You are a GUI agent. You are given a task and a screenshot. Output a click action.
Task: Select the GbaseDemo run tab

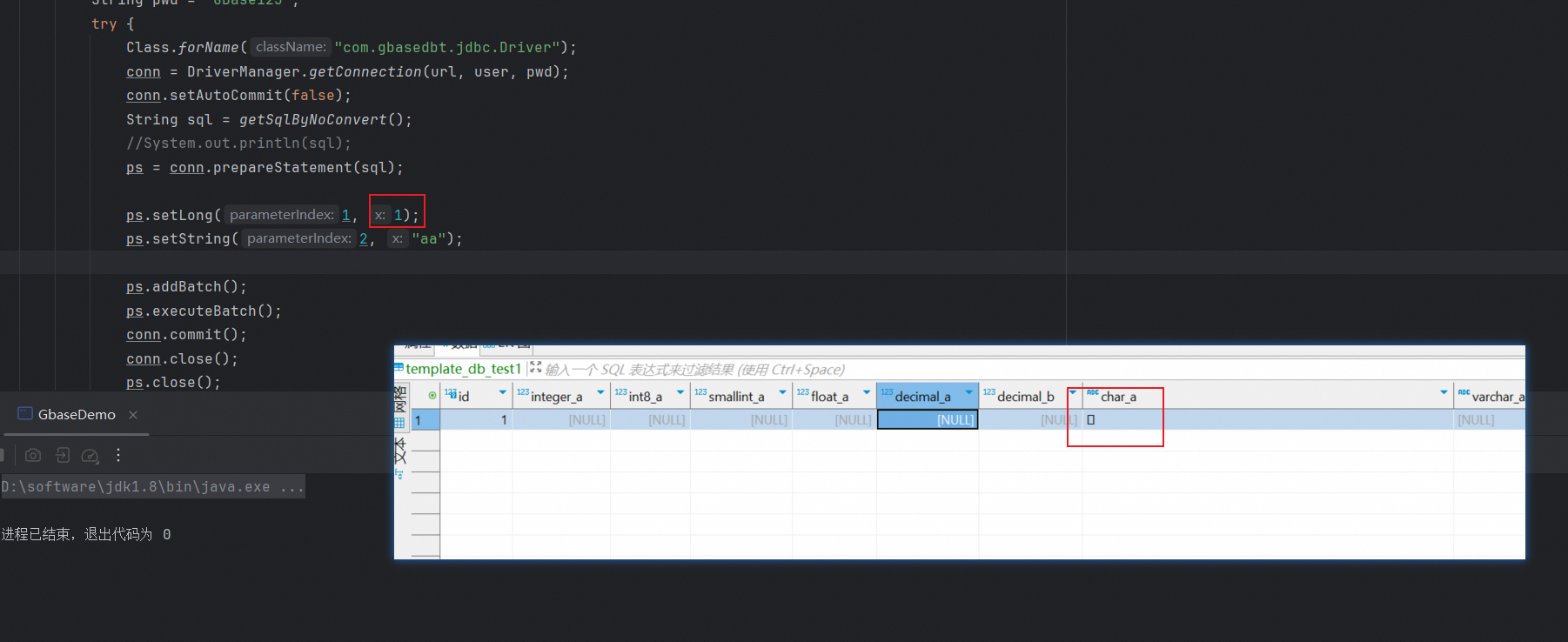click(77, 414)
